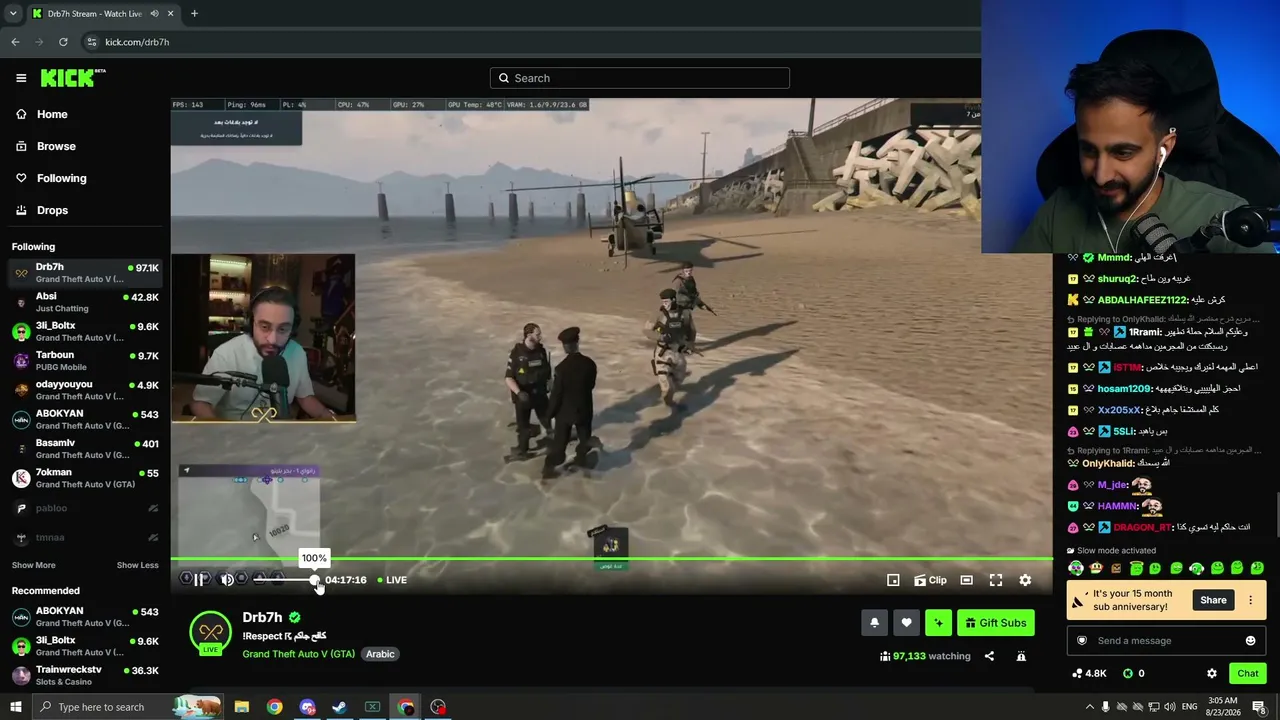This screenshot has width=1280, height=720.
Task: Click the kick.com/drb7h address bar
Action: (137, 42)
